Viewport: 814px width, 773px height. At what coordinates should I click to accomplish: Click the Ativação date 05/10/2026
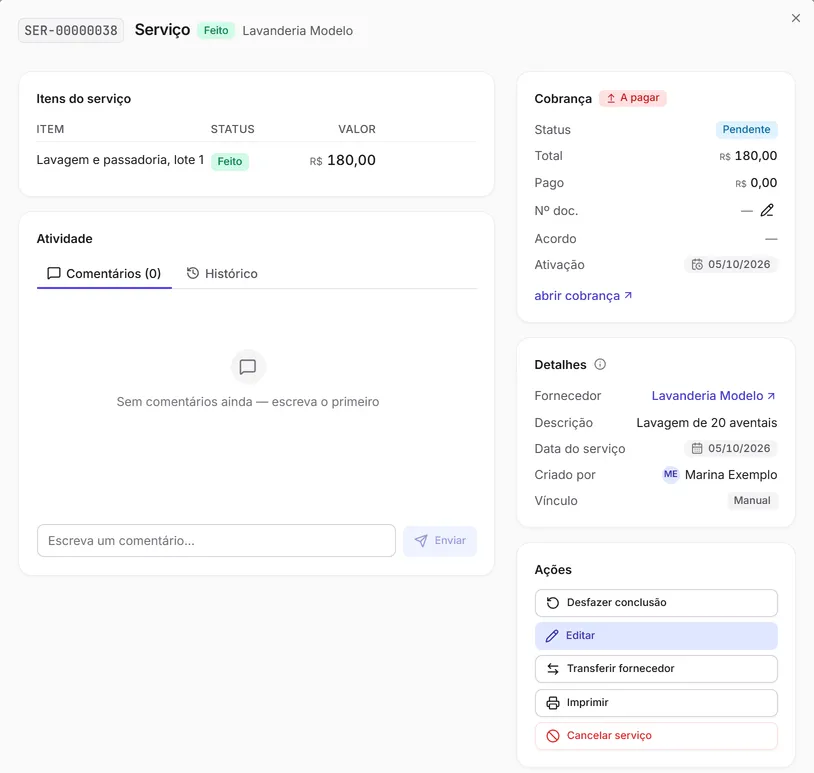(x=731, y=265)
